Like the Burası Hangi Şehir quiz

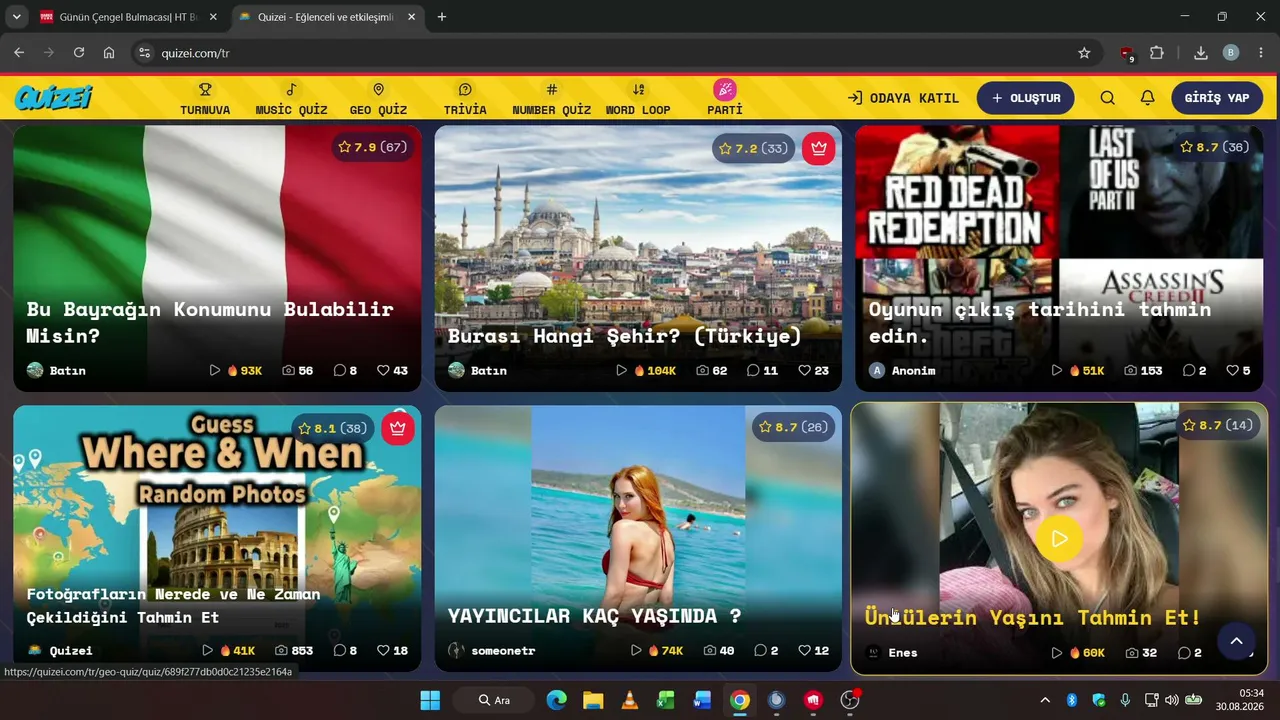tap(813, 370)
